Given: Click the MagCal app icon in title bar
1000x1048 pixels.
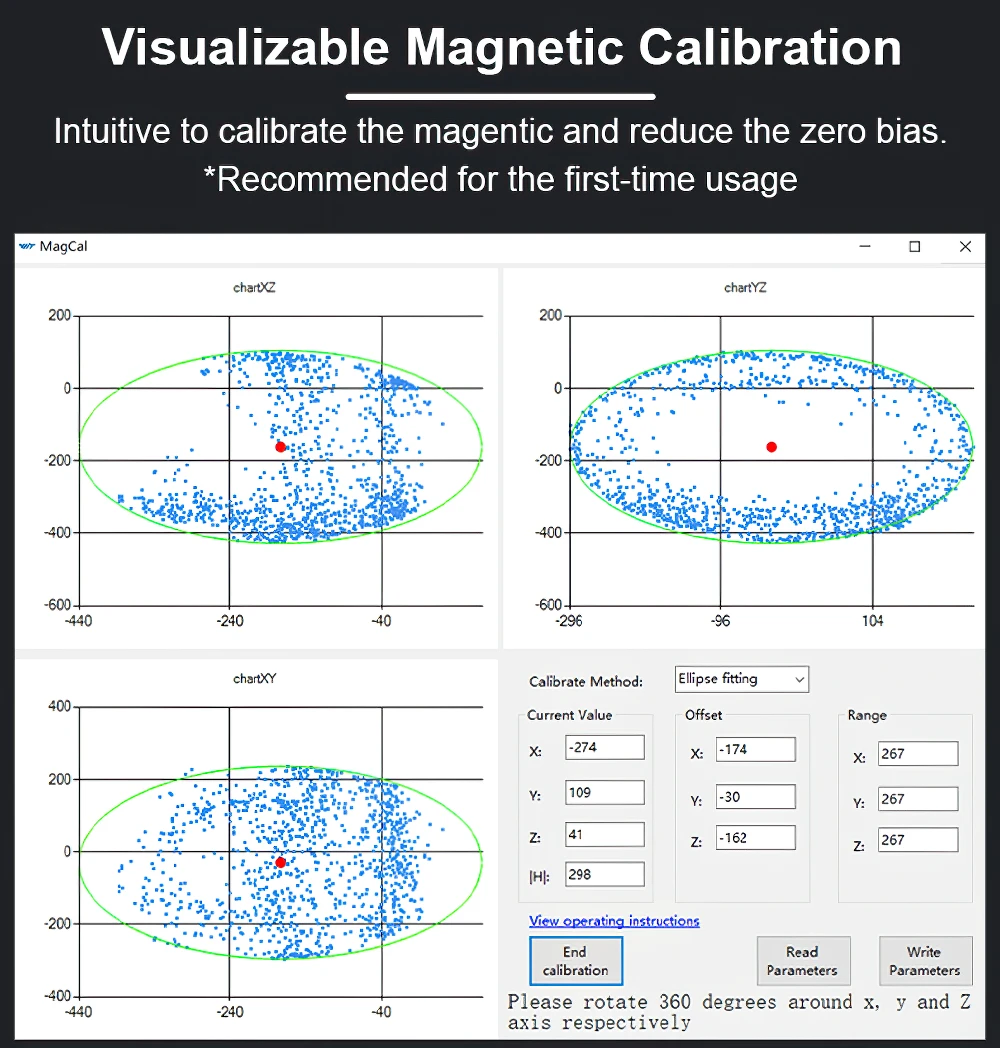Looking at the screenshot, I should pos(27,247).
